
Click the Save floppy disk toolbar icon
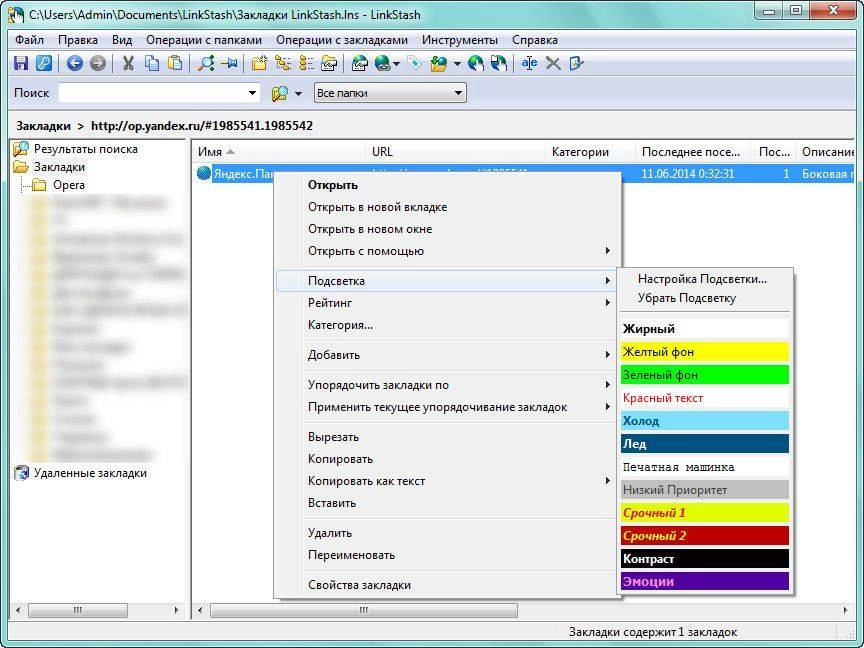[20, 63]
